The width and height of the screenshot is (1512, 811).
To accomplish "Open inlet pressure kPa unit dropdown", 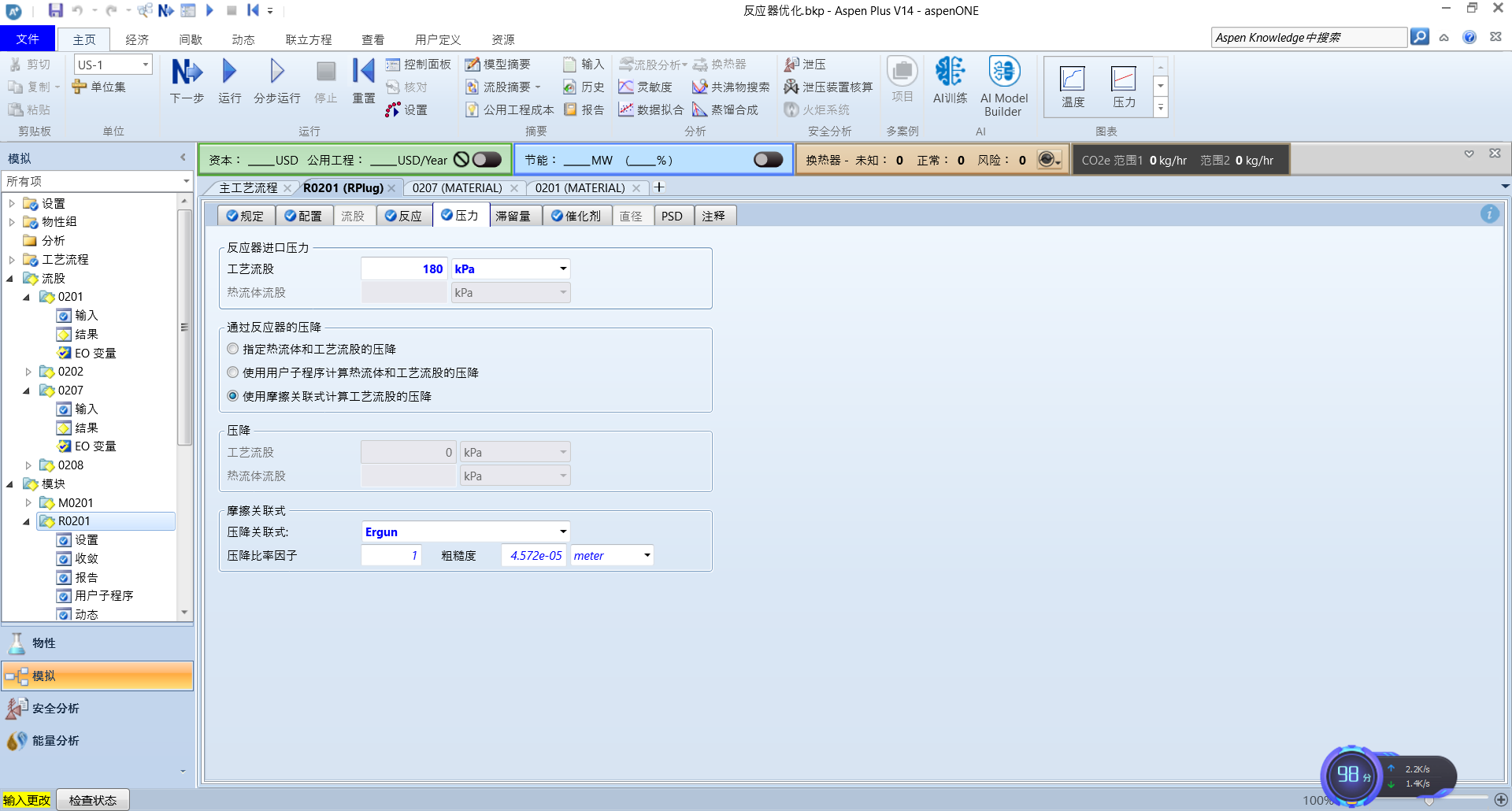I will [562, 268].
